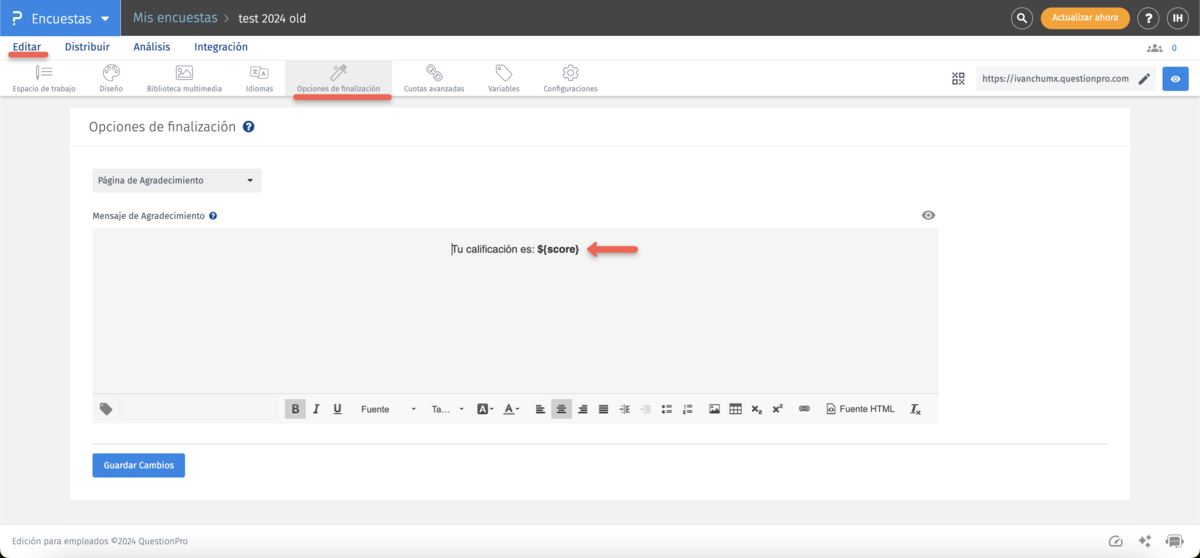Image resolution: width=1200 pixels, height=558 pixels.
Task: Open text background color dropdown
Action: click(x=485, y=409)
